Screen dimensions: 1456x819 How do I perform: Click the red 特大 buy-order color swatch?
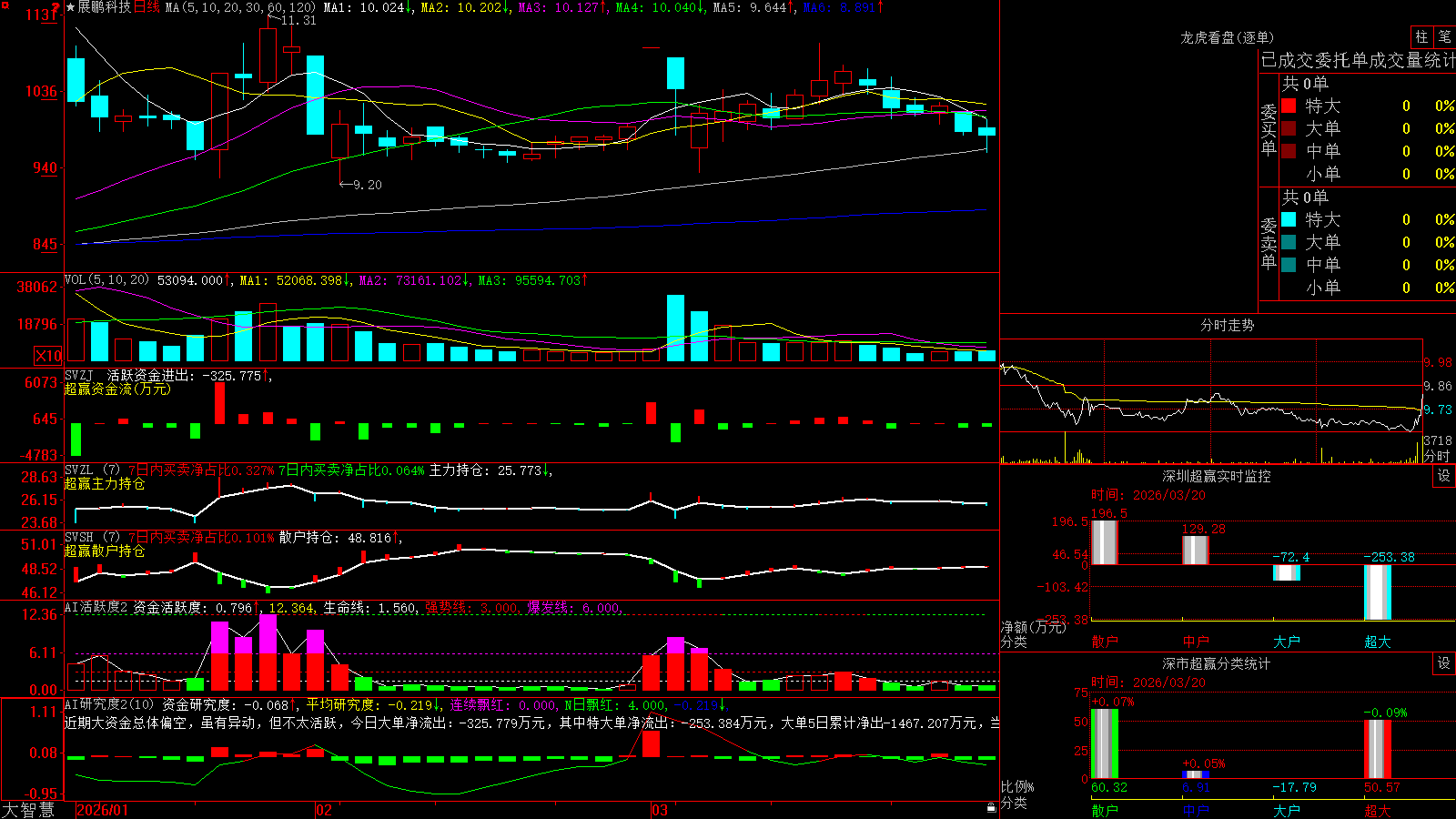click(1289, 106)
